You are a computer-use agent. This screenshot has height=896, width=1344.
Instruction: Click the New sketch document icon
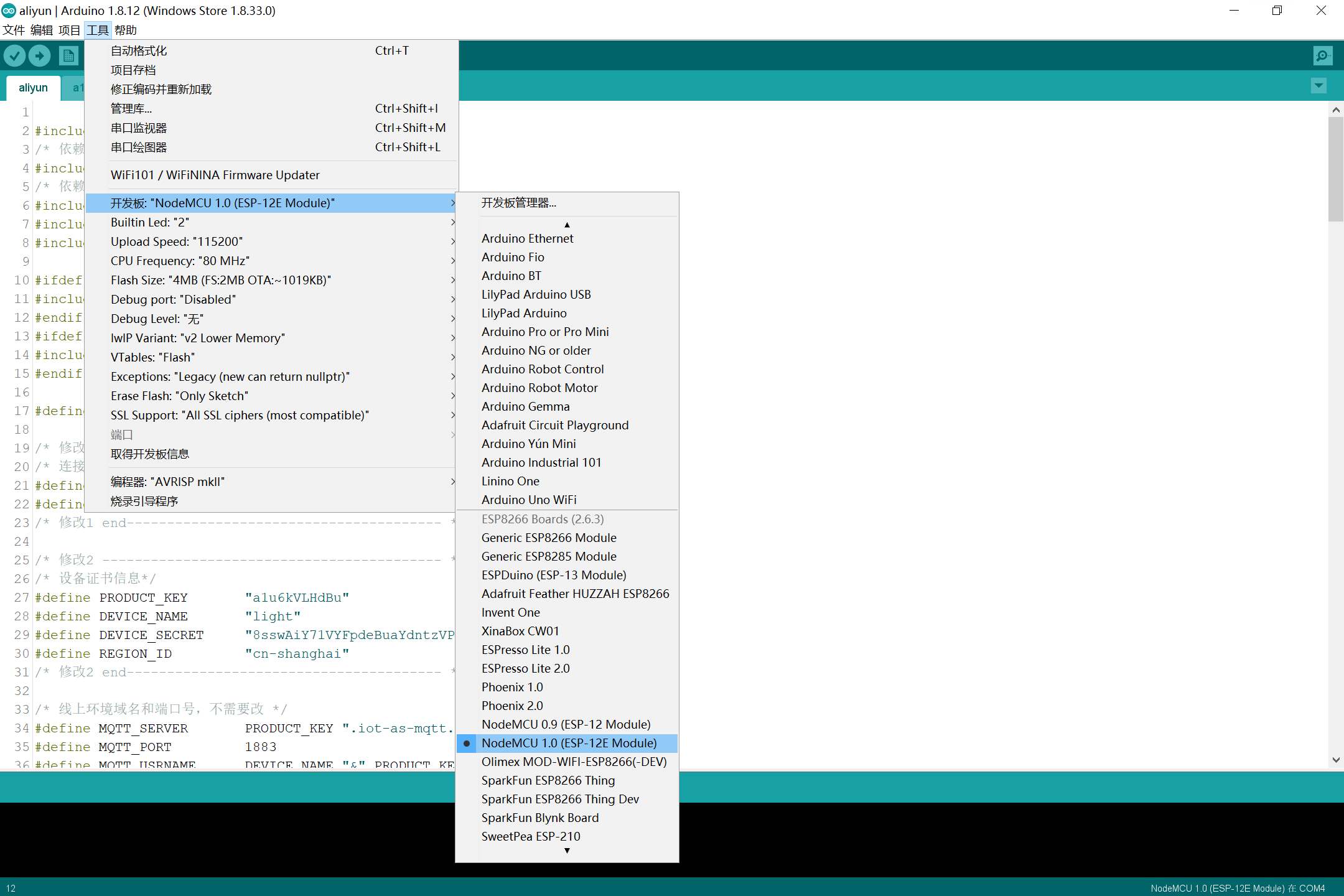[x=69, y=56]
